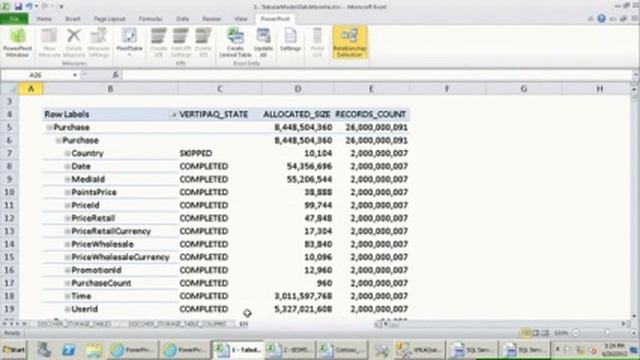This screenshot has height=360, width=640.
Task: Expand the UserId row
Action: pyautogui.click(x=67, y=309)
